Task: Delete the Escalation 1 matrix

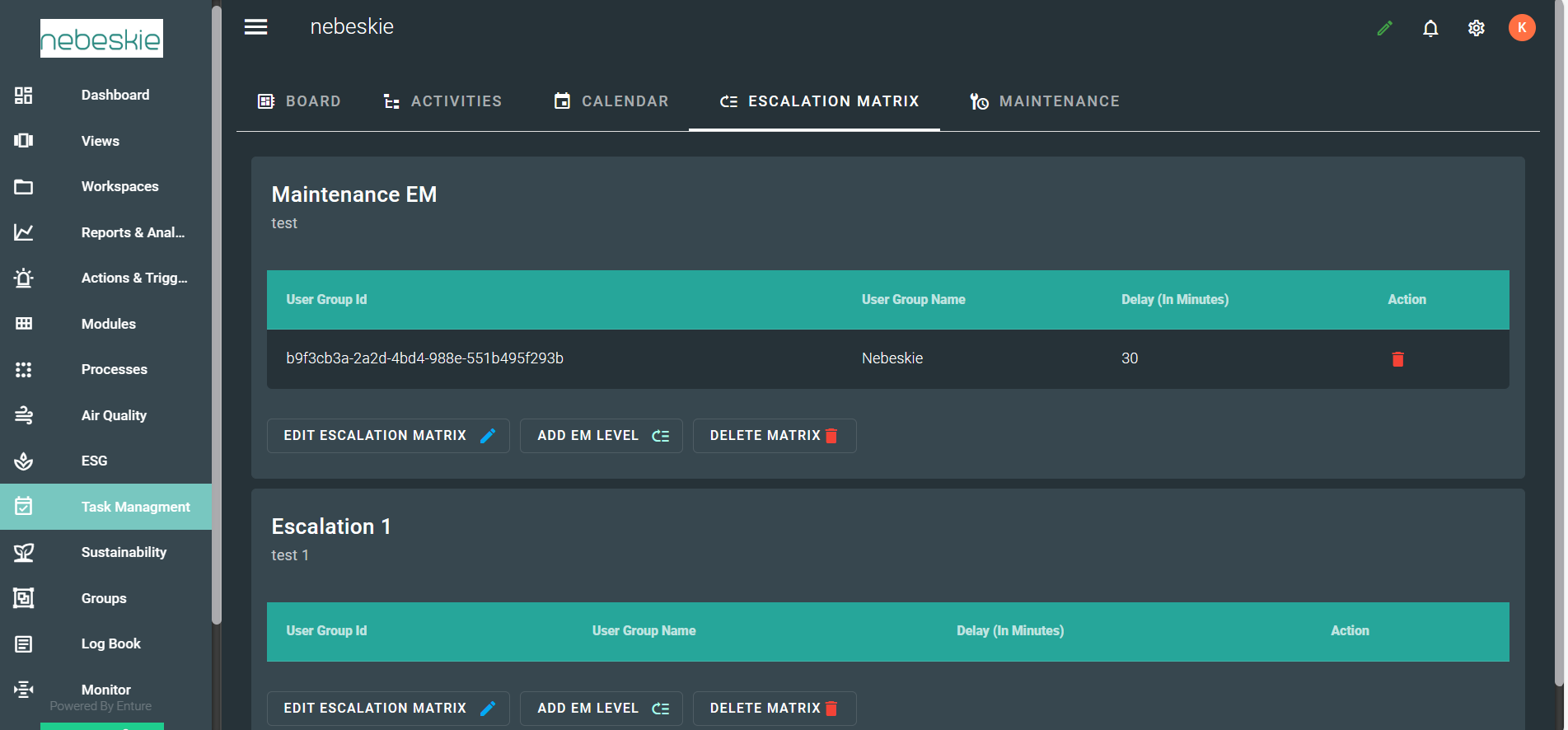Action: tap(774, 709)
